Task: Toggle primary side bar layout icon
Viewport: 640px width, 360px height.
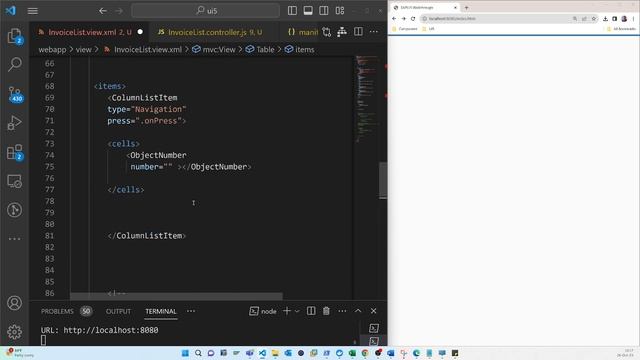Action: [292, 11]
